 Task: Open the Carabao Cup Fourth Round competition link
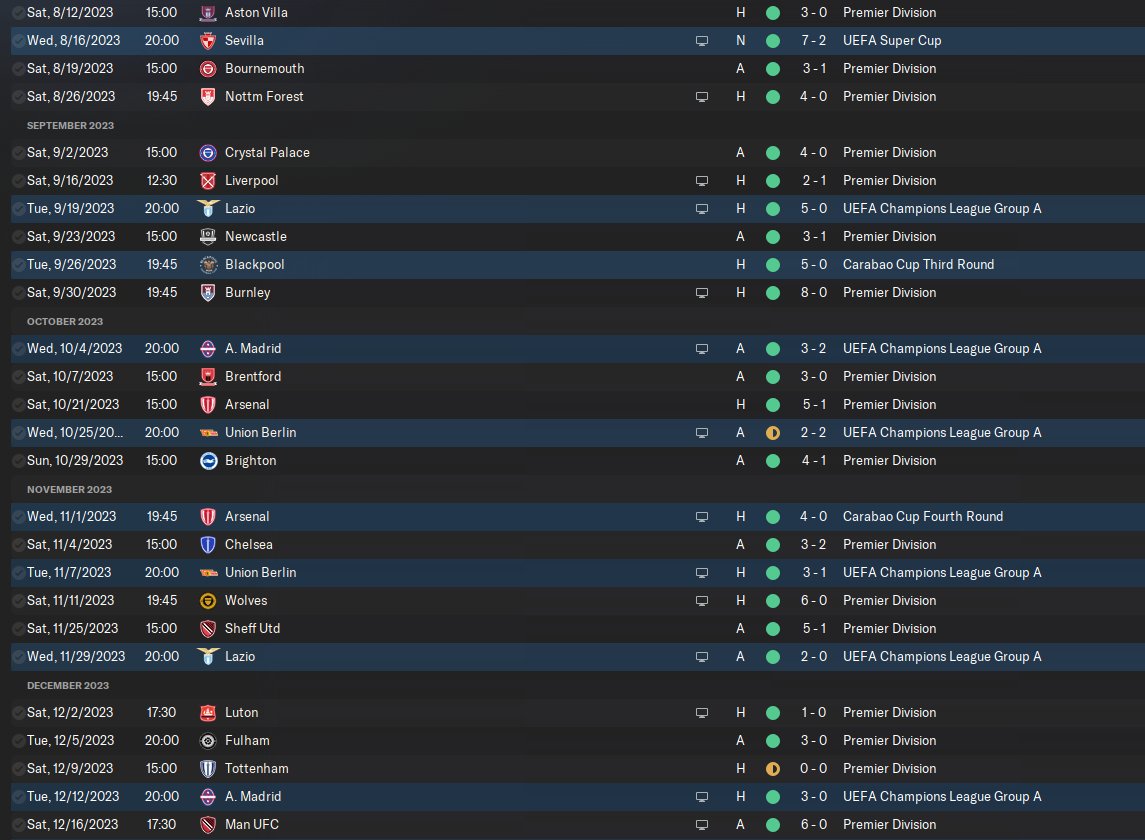click(x=923, y=516)
